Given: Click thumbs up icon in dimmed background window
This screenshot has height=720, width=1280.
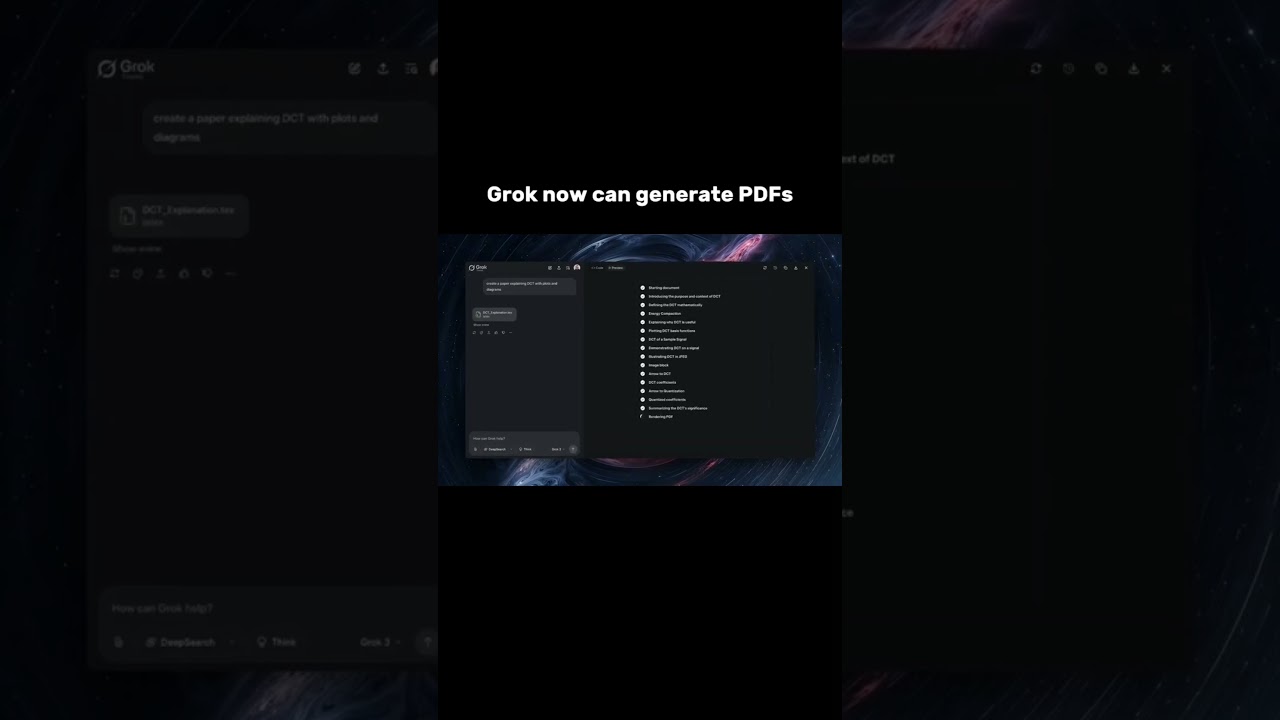Looking at the screenshot, I should coord(184,273).
